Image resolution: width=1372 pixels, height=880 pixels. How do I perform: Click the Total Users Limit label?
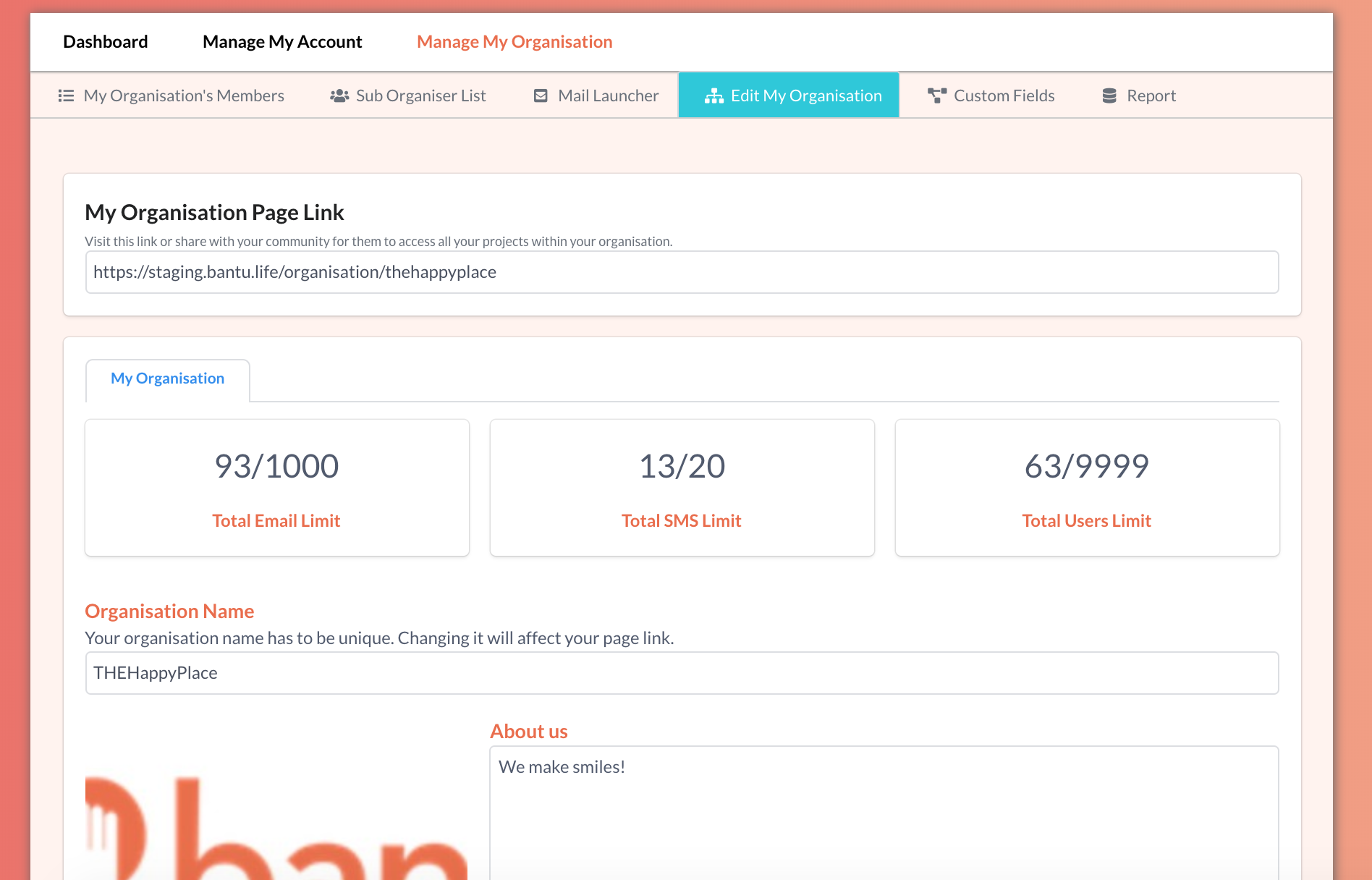pos(1087,521)
